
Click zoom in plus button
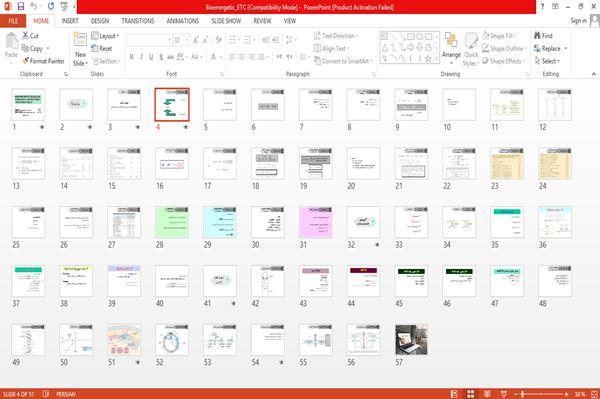click(x=566, y=394)
